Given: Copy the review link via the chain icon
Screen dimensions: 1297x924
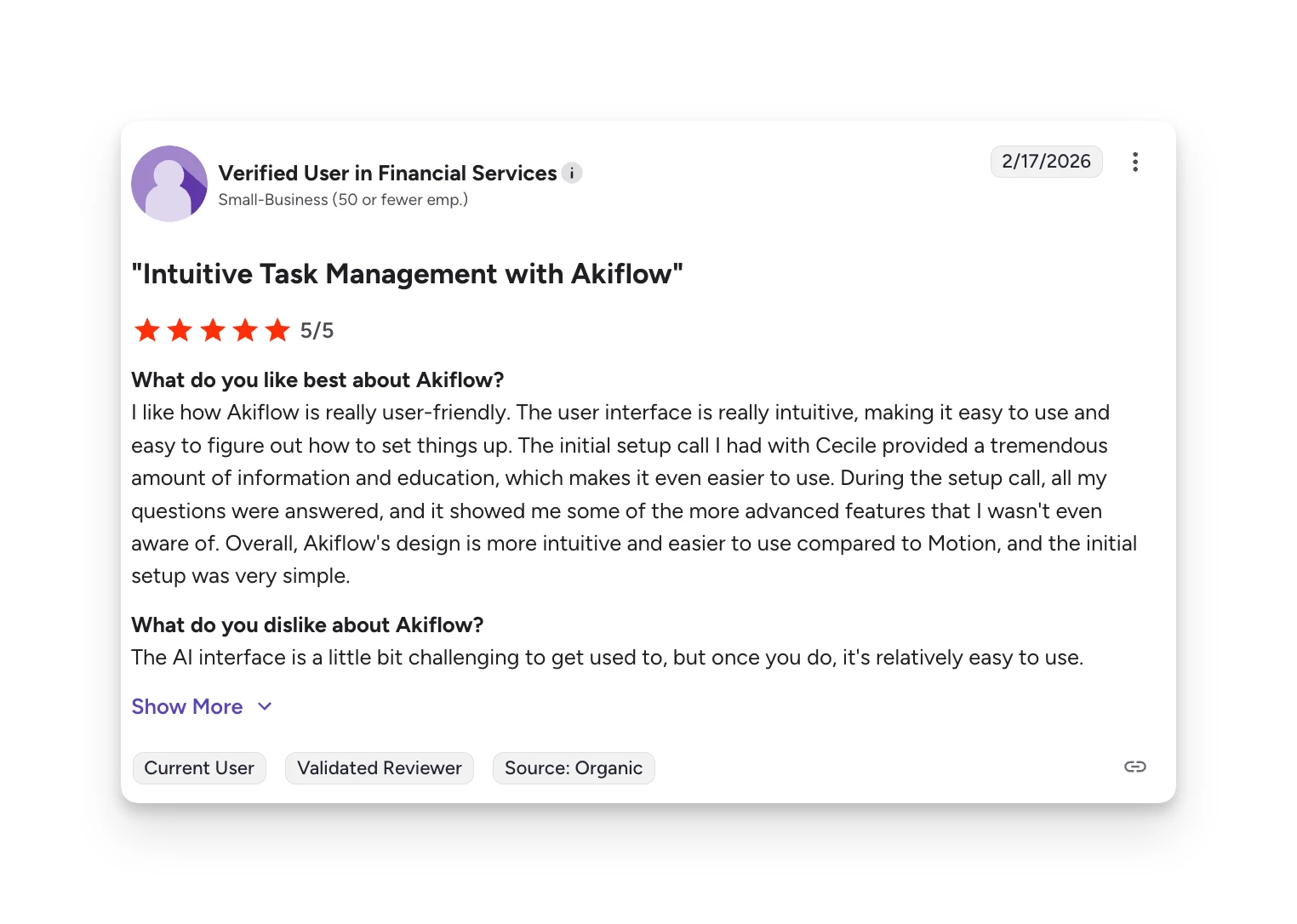Looking at the screenshot, I should (1134, 767).
